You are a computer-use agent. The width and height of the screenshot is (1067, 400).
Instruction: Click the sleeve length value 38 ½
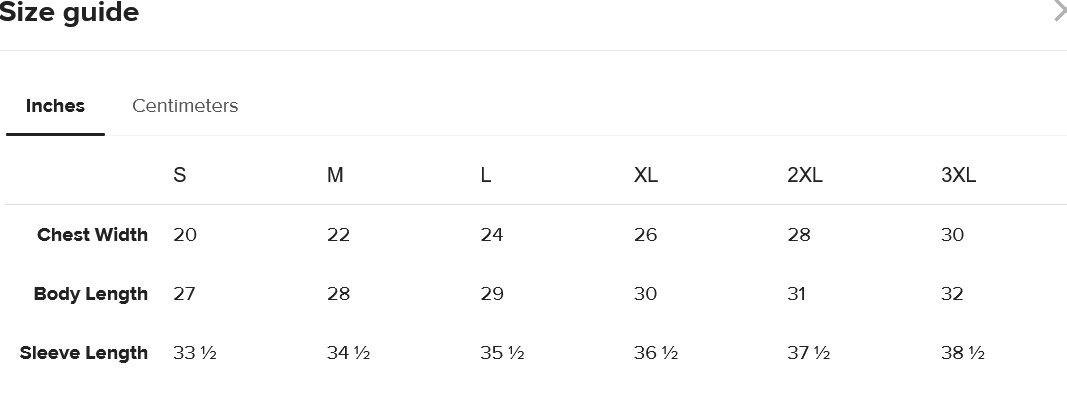[x=963, y=353]
